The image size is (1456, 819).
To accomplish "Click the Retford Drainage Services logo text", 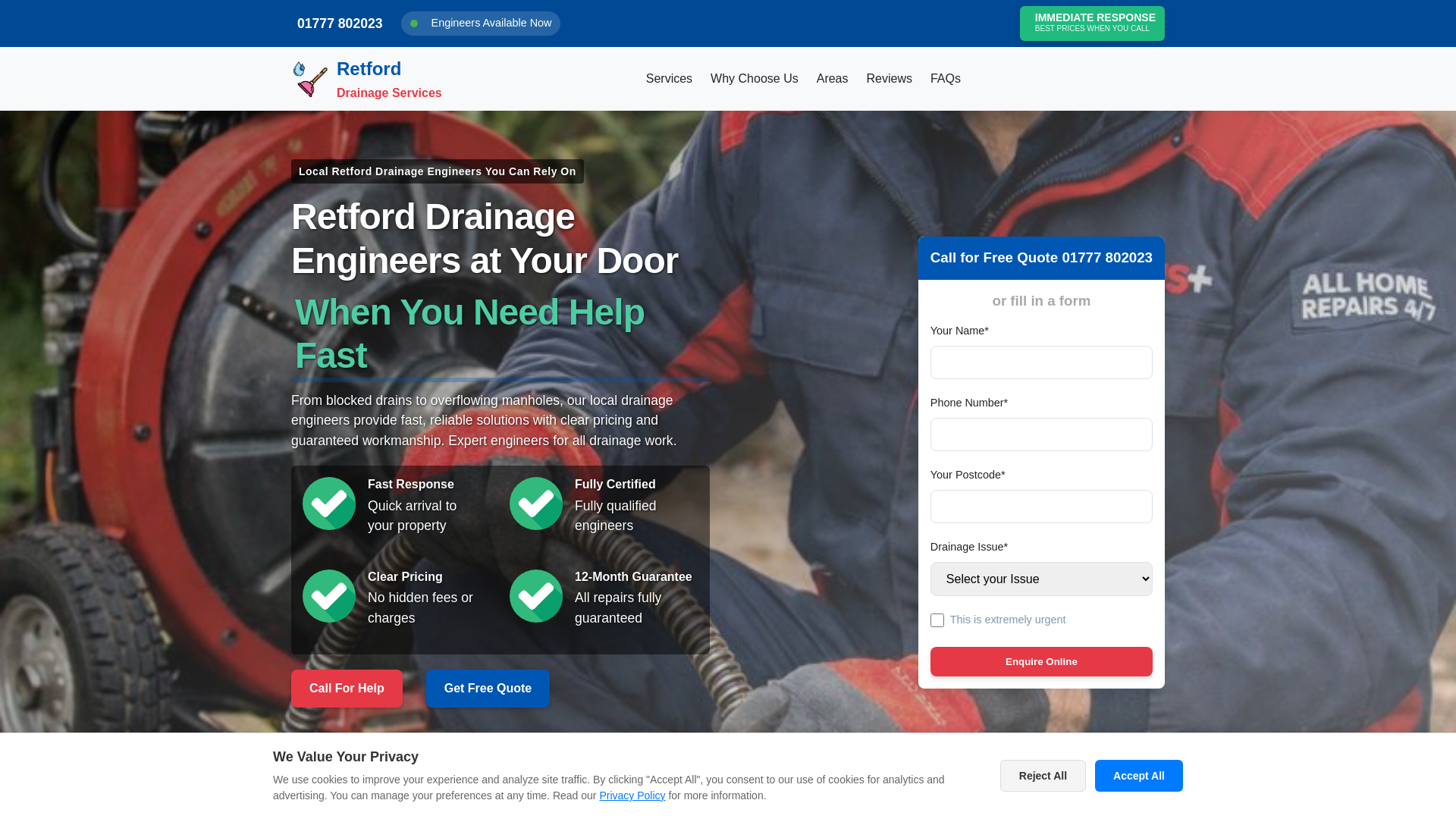I will (x=389, y=79).
